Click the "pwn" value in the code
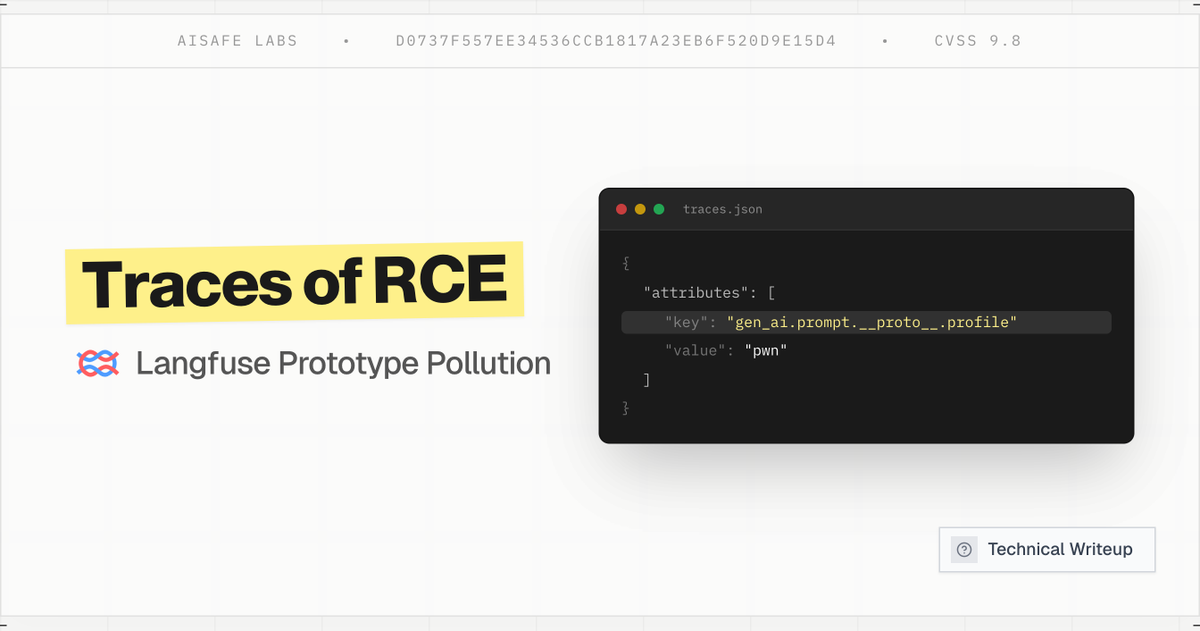The width and height of the screenshot is (1200, 631). click(x=767, y=351)
